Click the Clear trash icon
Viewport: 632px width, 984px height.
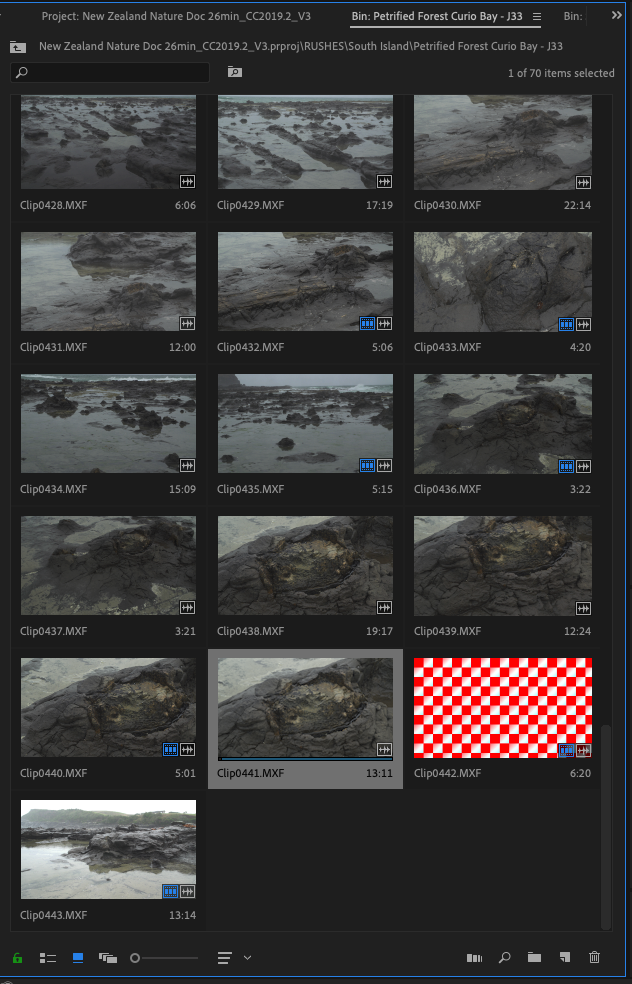pyautogui.click(x=594, y=958)
